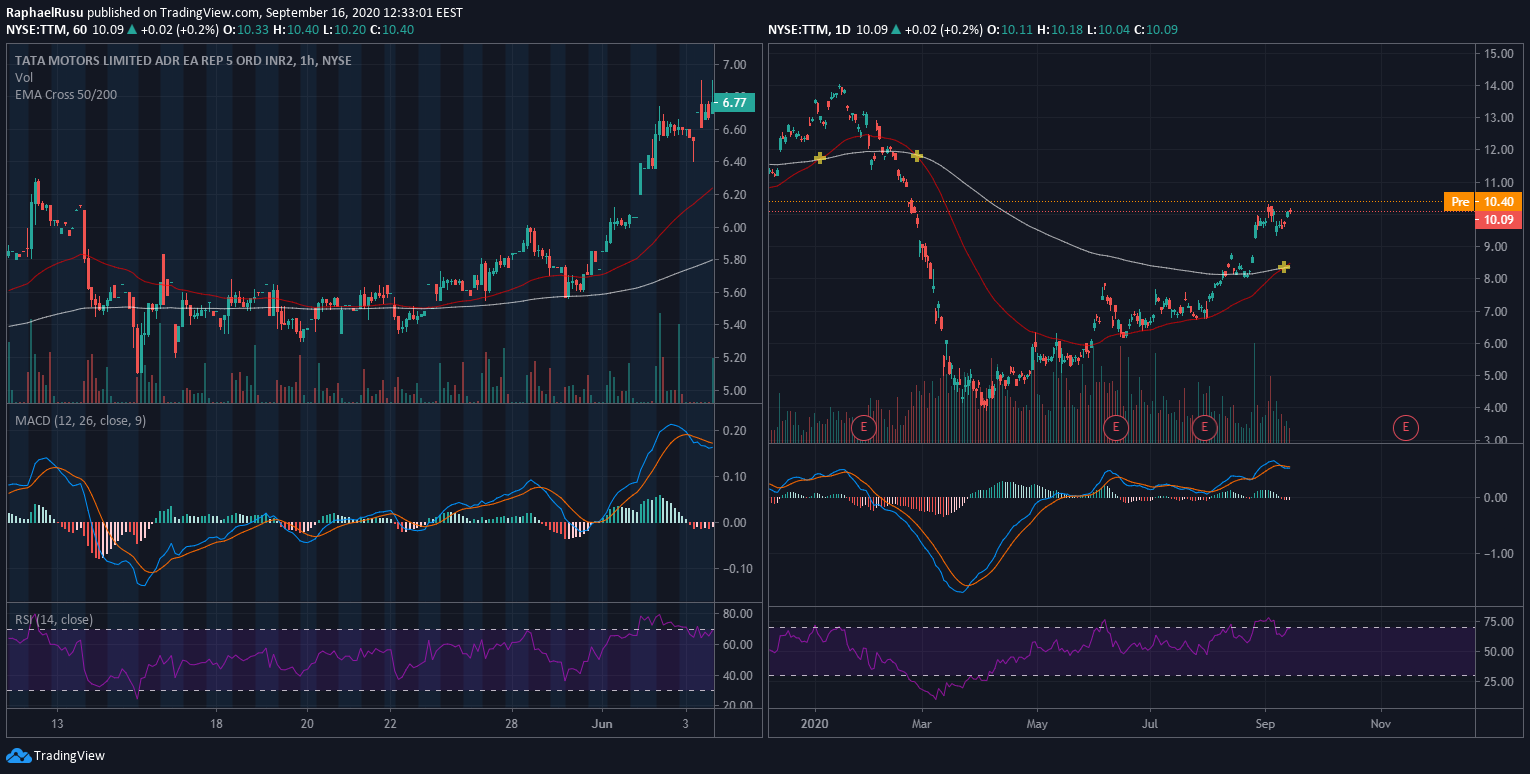
Task: Select the Vol indicator label
Action: [23, 77]
